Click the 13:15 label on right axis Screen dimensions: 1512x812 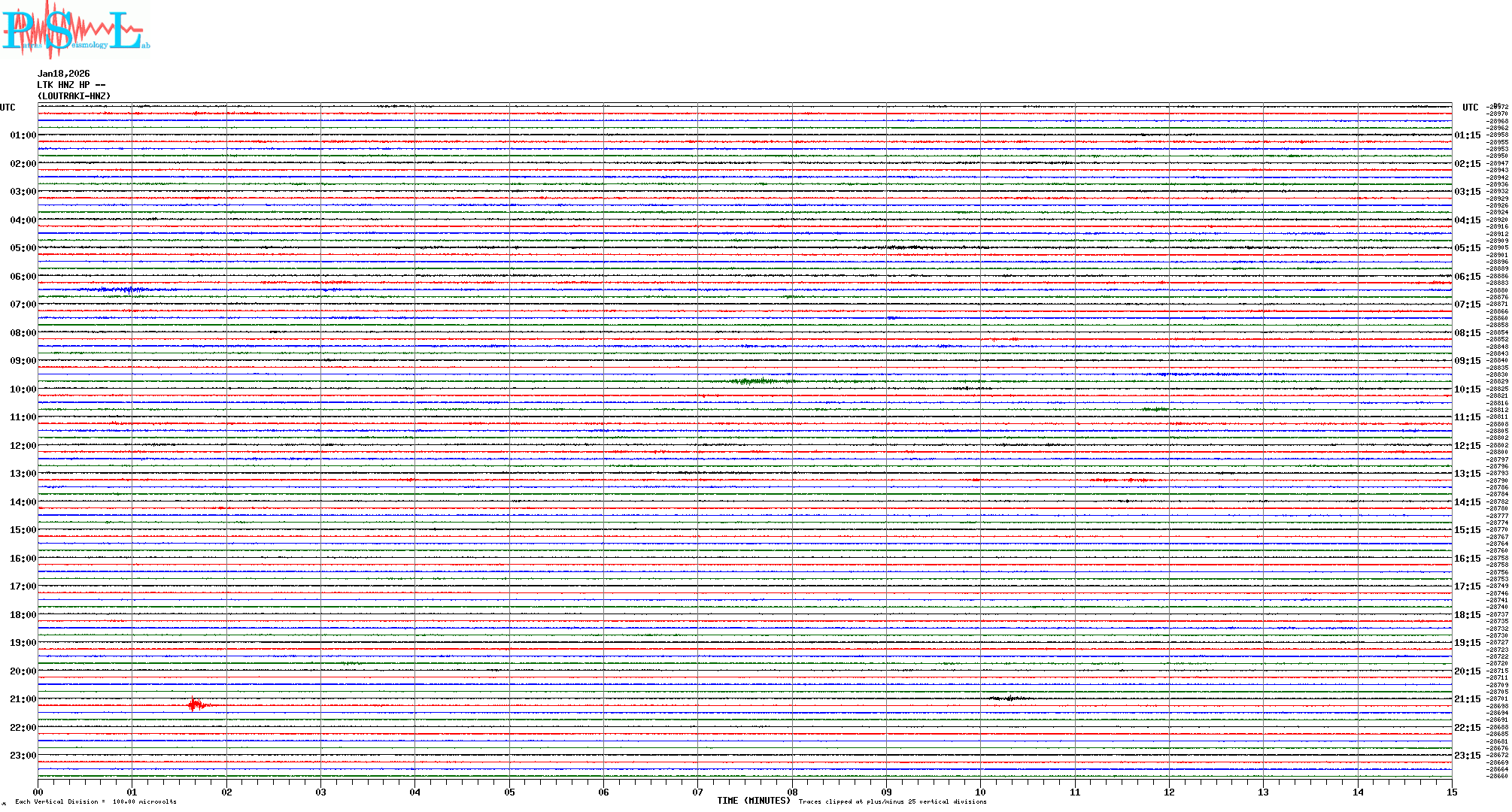tap(1467, 474)
